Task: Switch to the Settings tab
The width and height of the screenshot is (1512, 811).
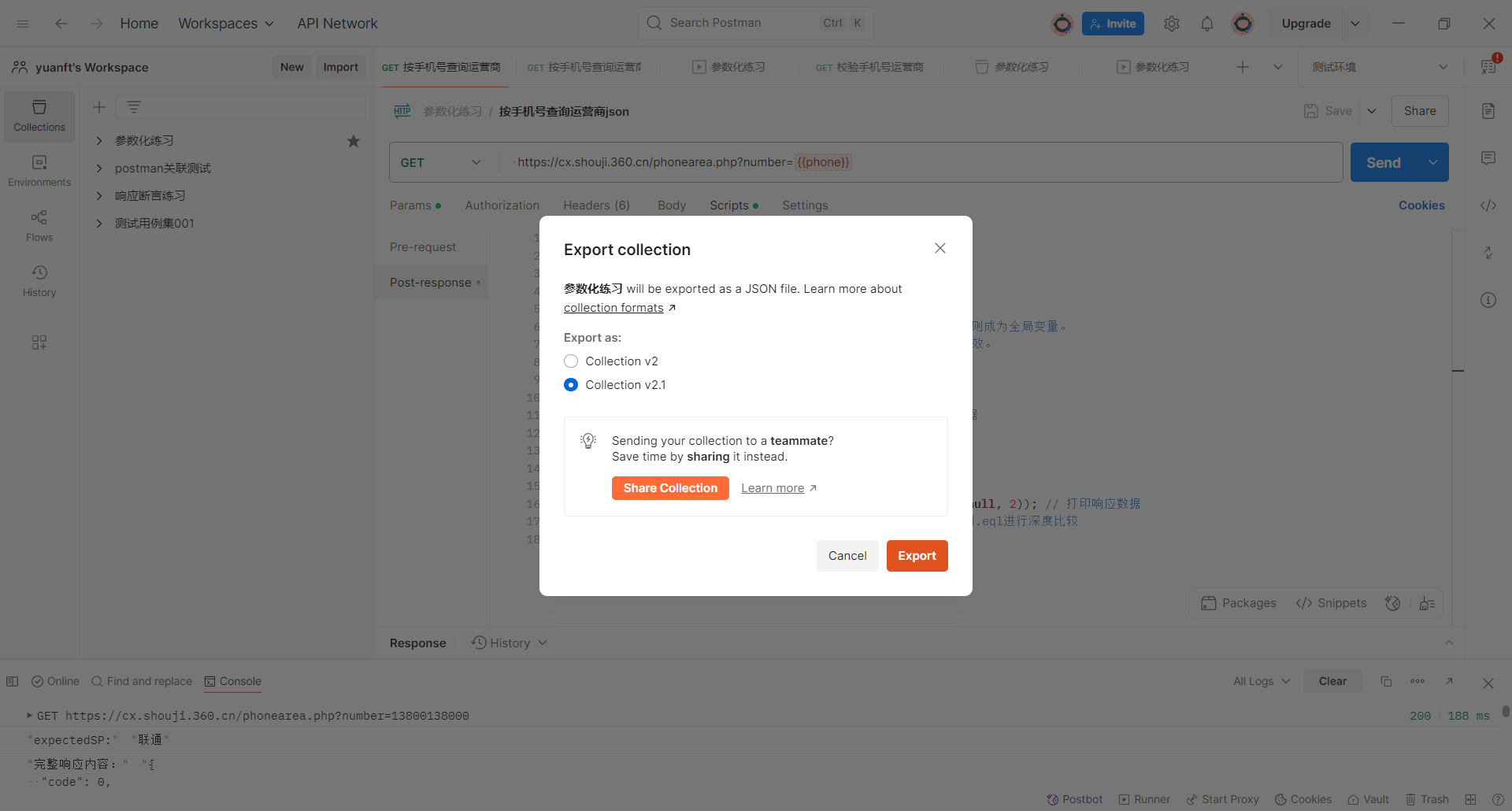Action: [x=805, y=206]
